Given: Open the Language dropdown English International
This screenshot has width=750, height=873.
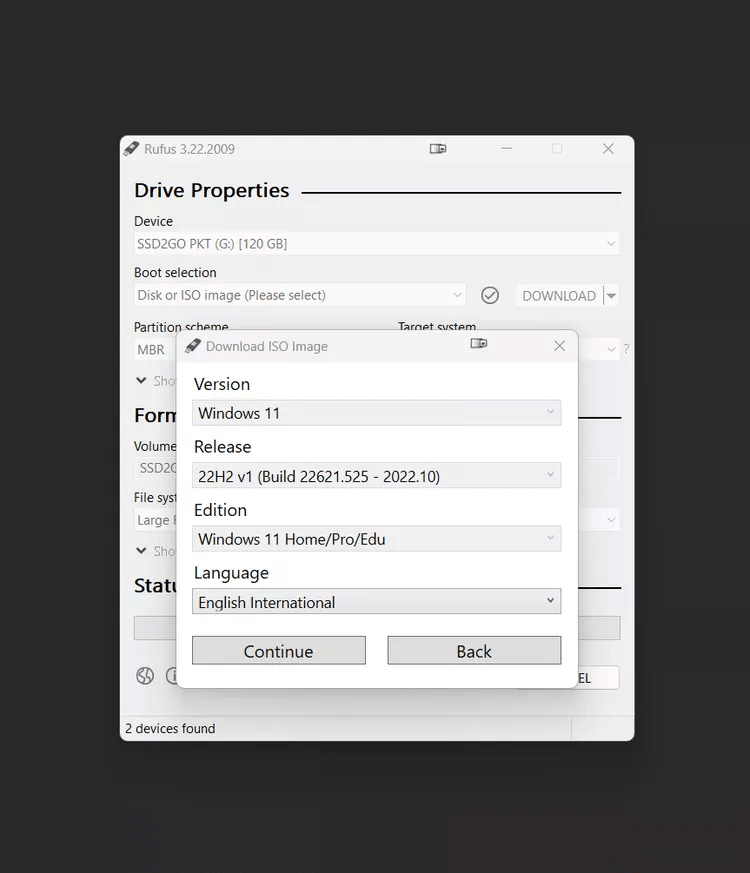Looking at the screenshot, I should (x=376, y=601).
